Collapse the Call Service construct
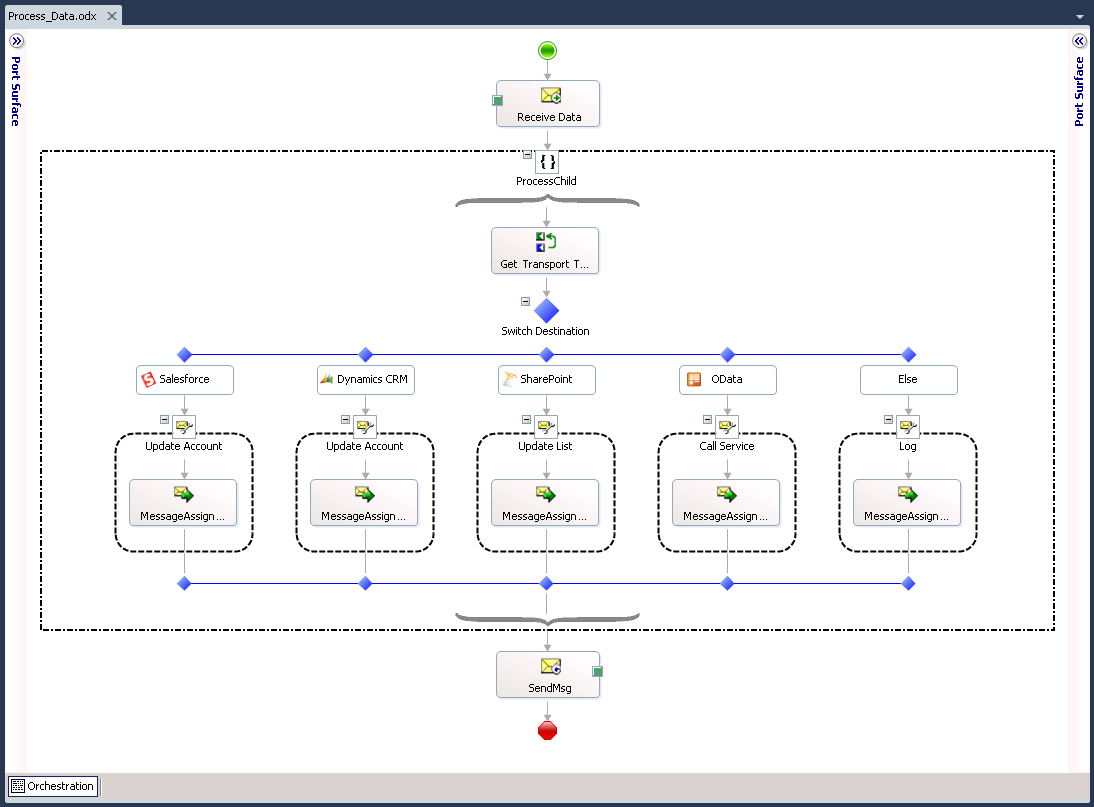The image size is (1094, 807). click(707, 419)
